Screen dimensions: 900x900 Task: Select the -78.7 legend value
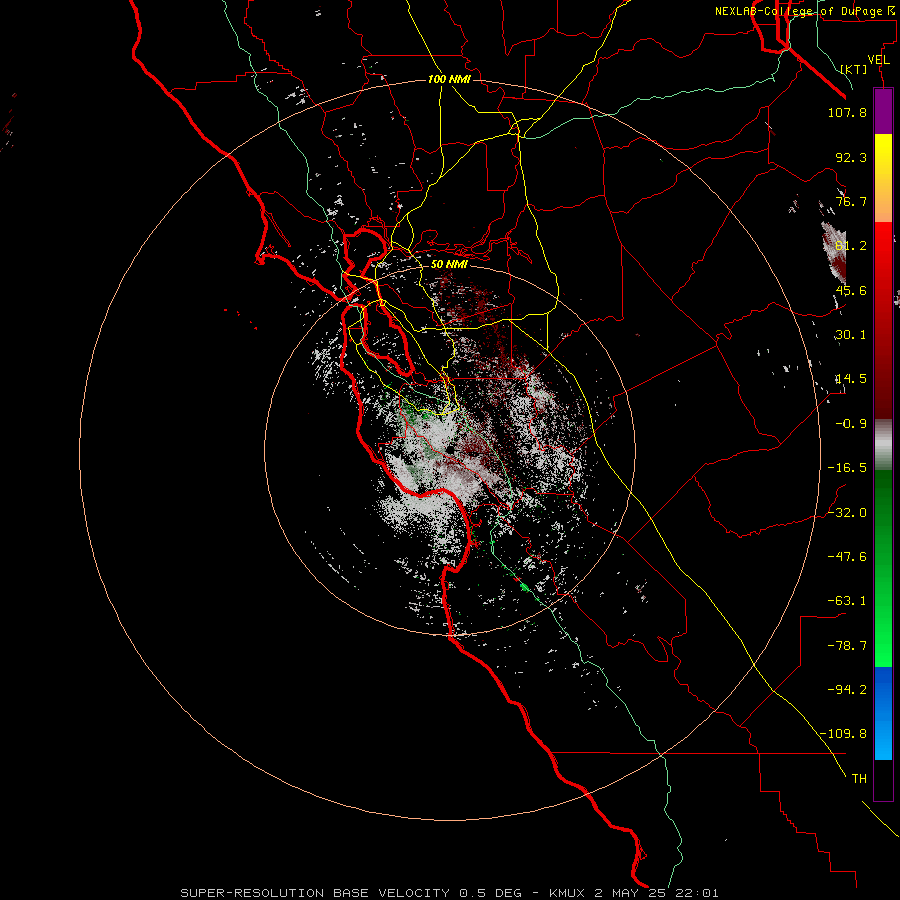pos(847,646)
